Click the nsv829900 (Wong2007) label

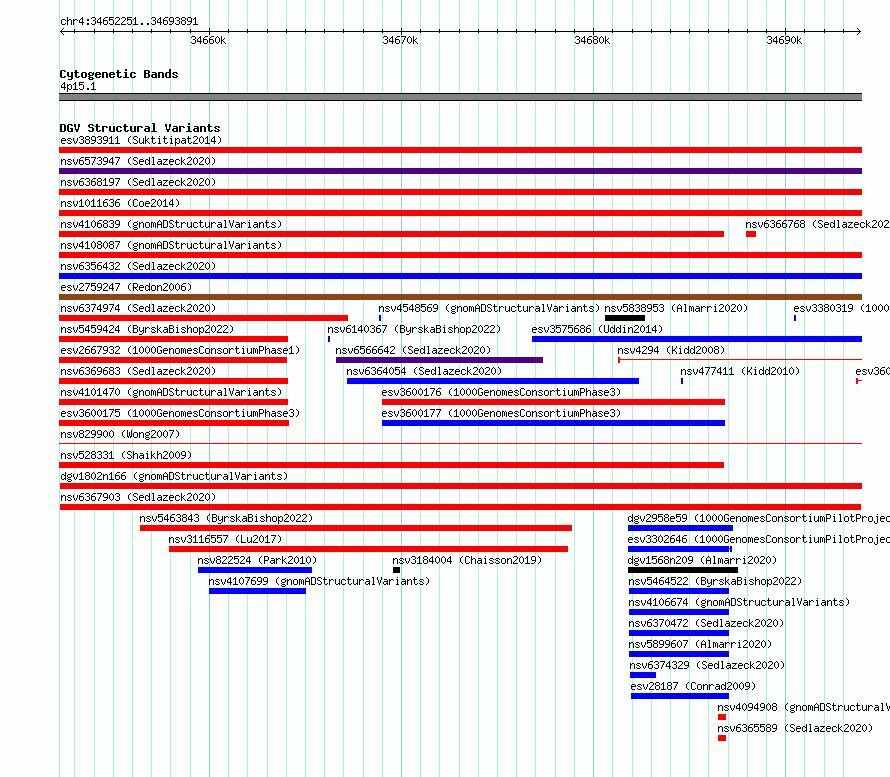click(x=120, y=434)
